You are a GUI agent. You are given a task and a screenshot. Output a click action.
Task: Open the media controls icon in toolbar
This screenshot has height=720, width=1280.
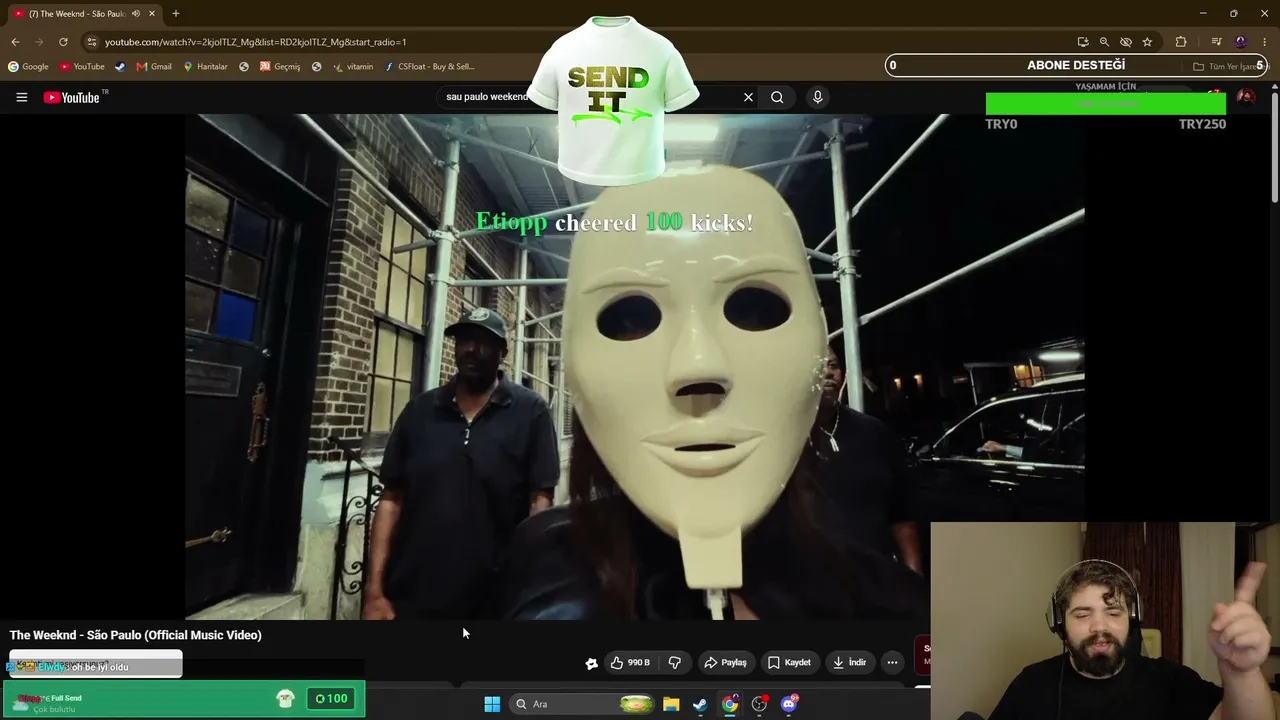[1216, 42]
